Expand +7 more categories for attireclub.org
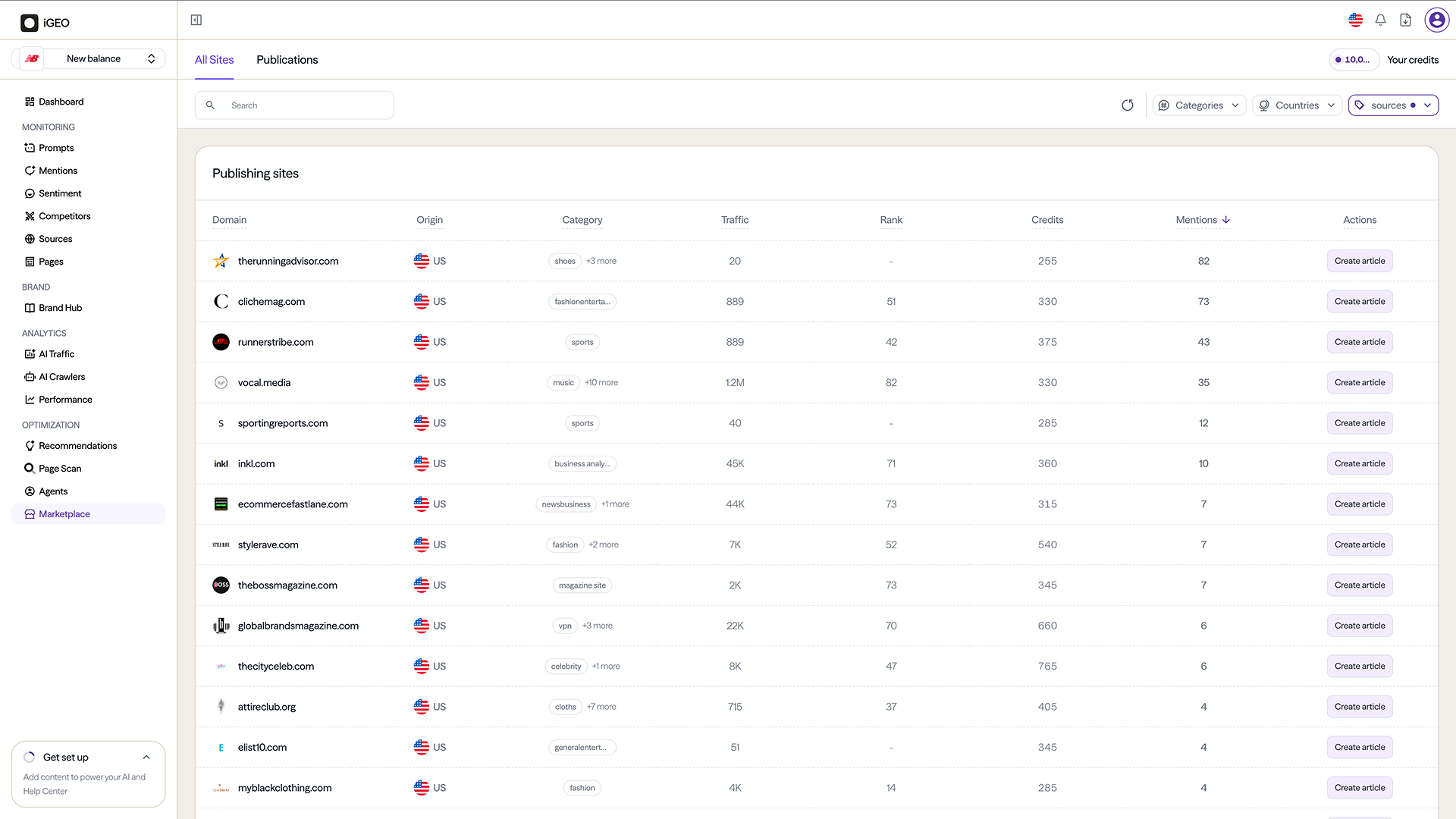The image size is (1456, 819). [x=601, y=707]
